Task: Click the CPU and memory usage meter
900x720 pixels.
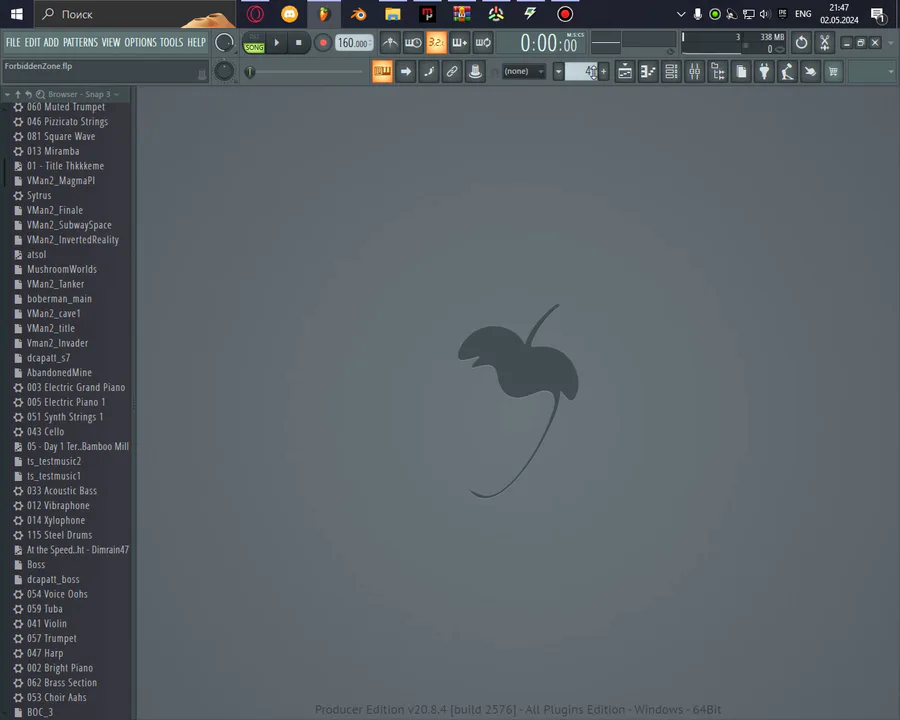Action: pyautogui.click(x=733, y=44)
